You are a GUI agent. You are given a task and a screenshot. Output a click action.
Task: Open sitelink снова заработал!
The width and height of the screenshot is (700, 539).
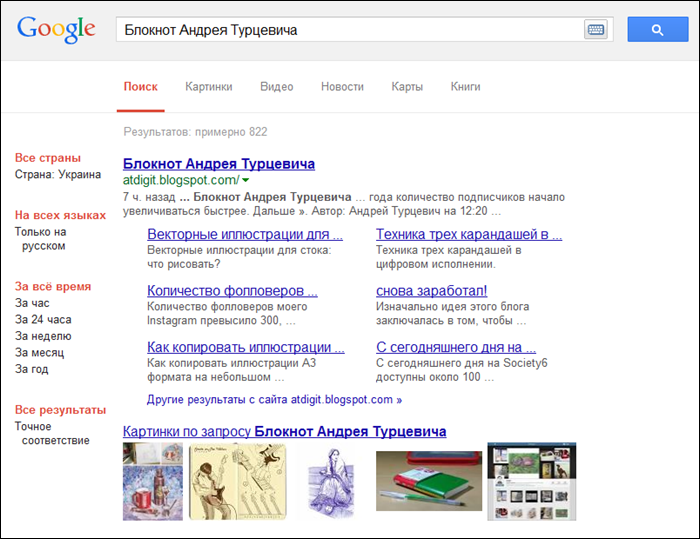(431, 291)
